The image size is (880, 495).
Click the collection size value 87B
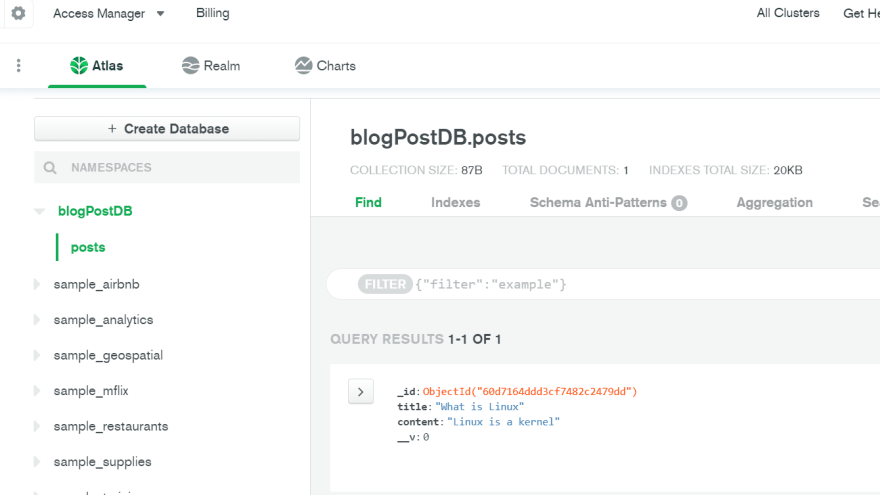(x=472, y=170)
